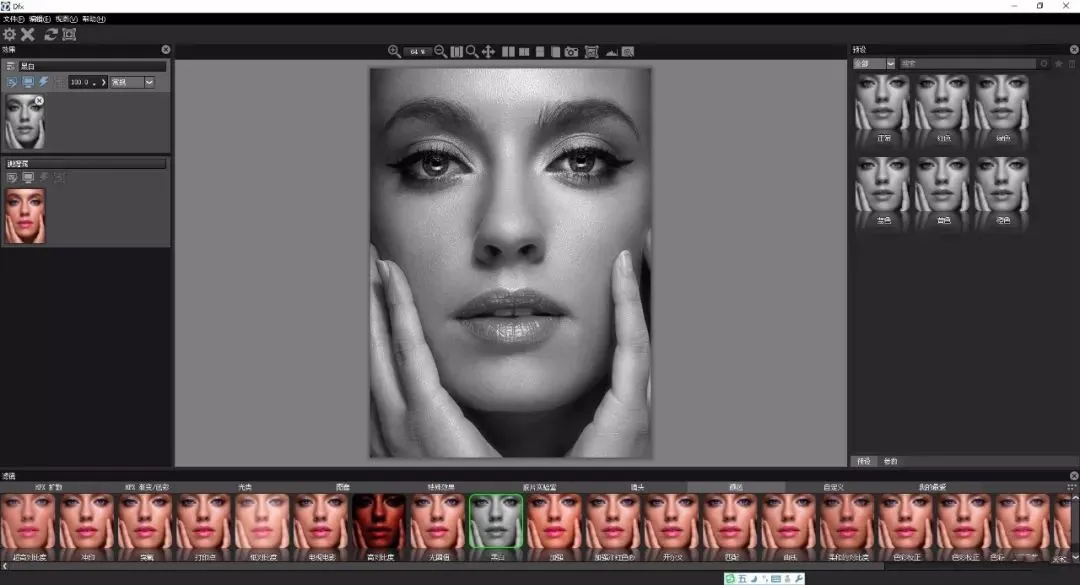The image size is (1080, 585).
Task: Click the snapshot camera icon in viewer toolbar
Action: coord(572,52)
